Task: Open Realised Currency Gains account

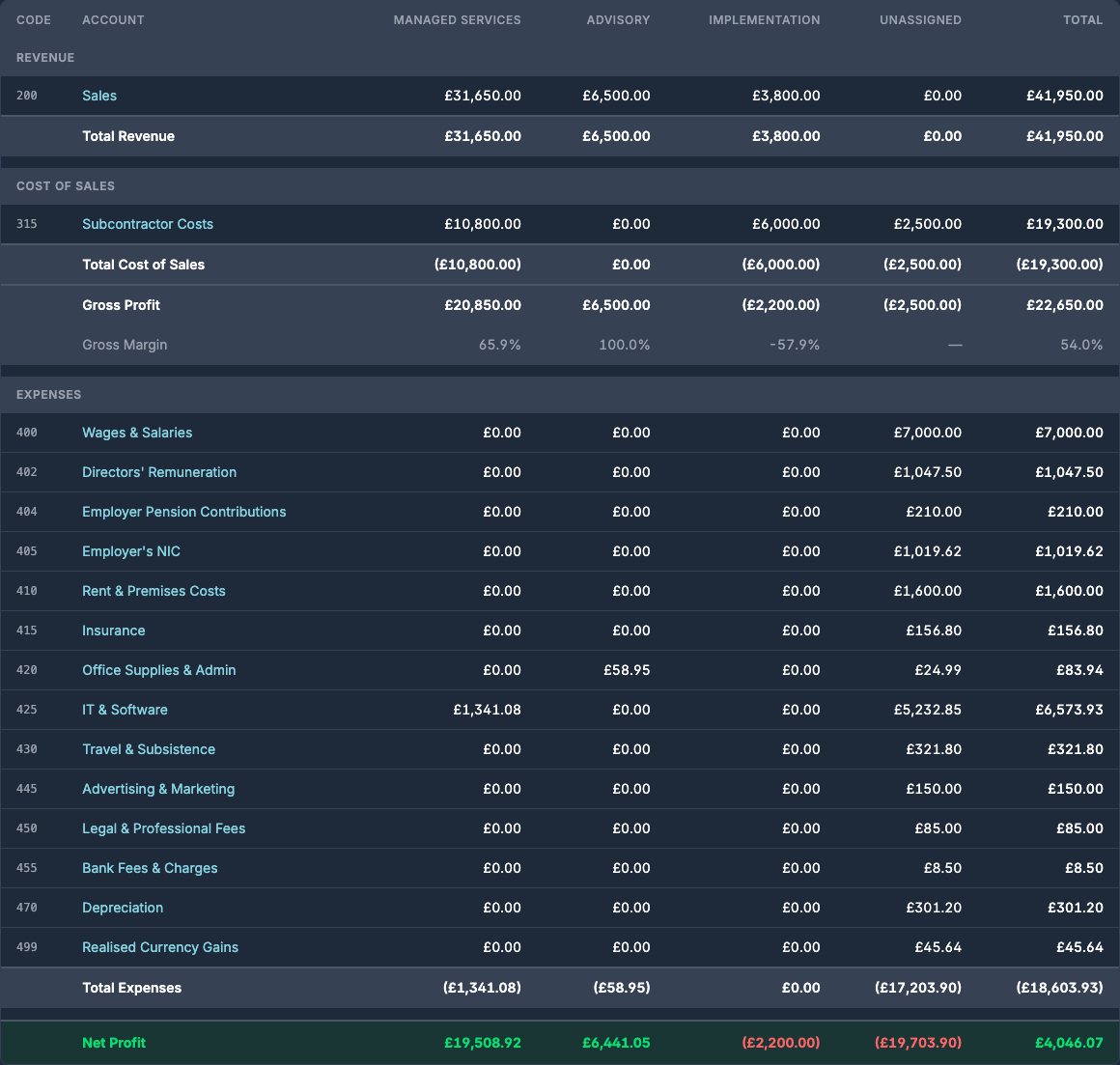Action: tap(160, 947)
